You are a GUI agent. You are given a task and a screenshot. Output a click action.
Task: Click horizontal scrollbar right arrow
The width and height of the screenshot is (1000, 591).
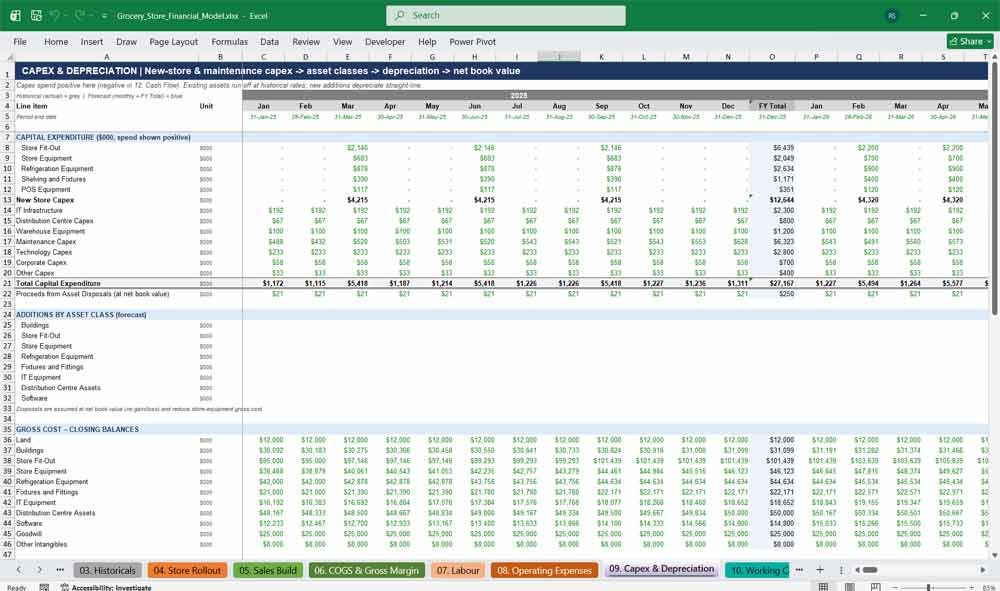pyautogui.click(x=983, y=569)
